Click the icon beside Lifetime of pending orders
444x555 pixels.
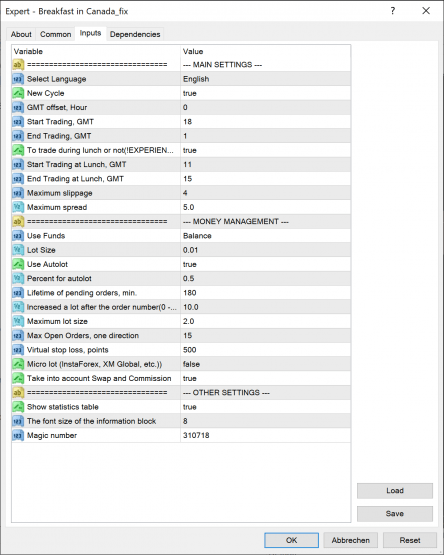(18, 293)
